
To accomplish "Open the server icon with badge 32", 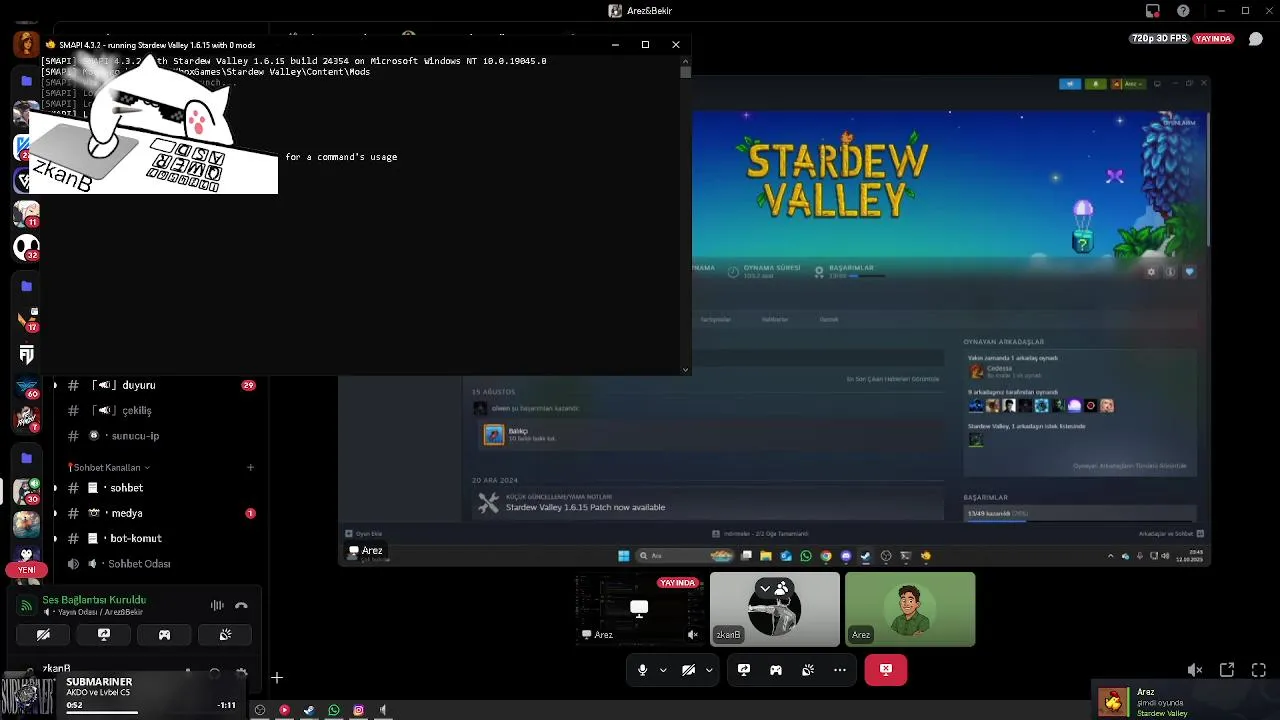I will [x=26, y=247].
